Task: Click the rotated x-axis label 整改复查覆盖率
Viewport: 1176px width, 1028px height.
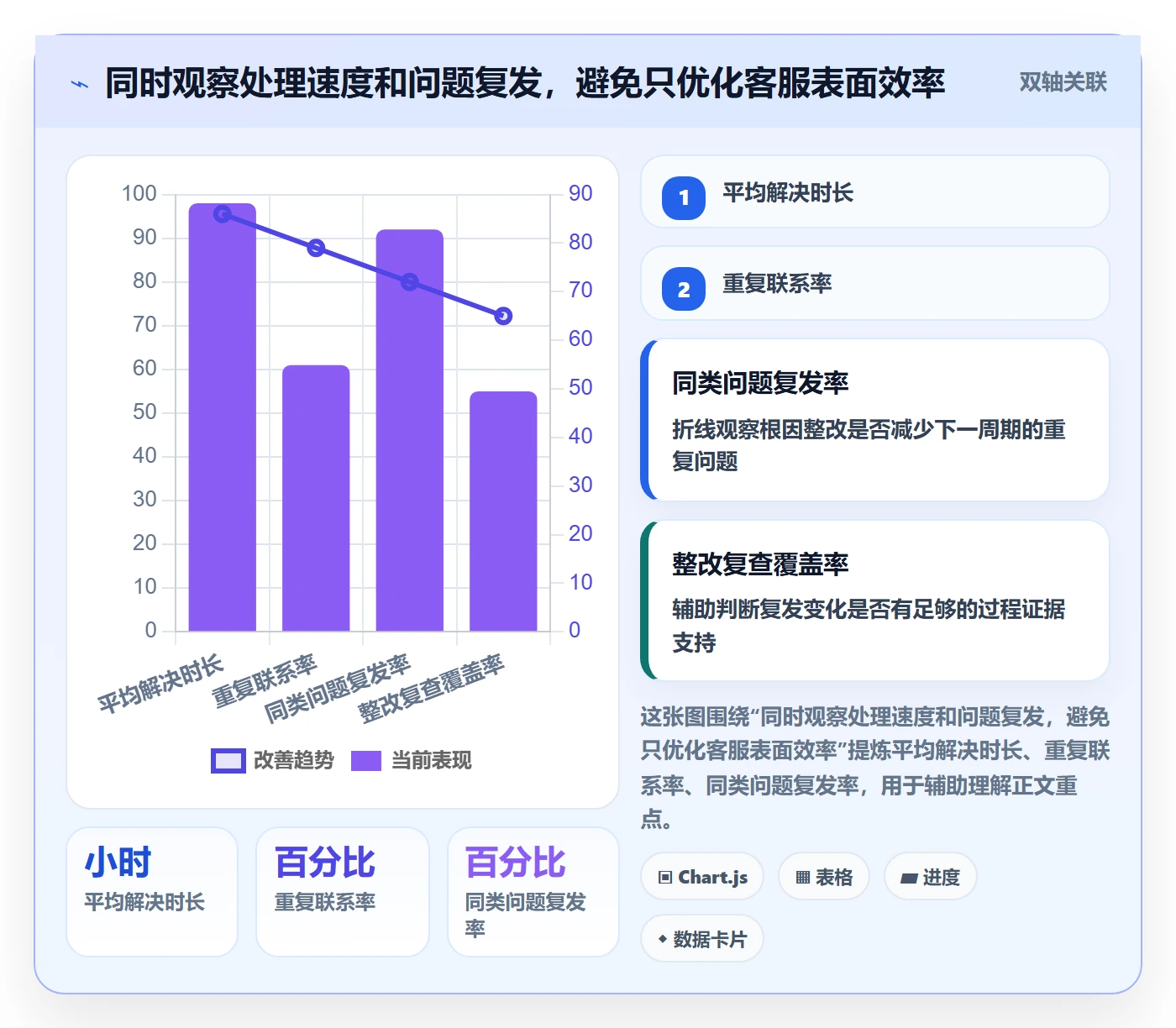Action: [x=432, y=689]
